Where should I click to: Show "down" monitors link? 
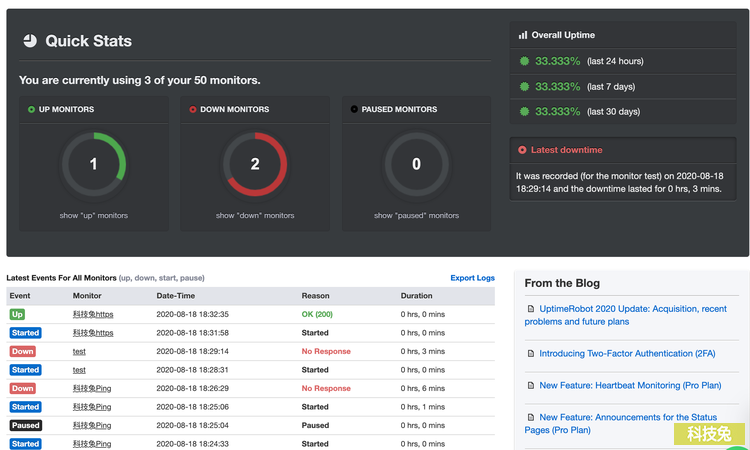tap(255, 216)
